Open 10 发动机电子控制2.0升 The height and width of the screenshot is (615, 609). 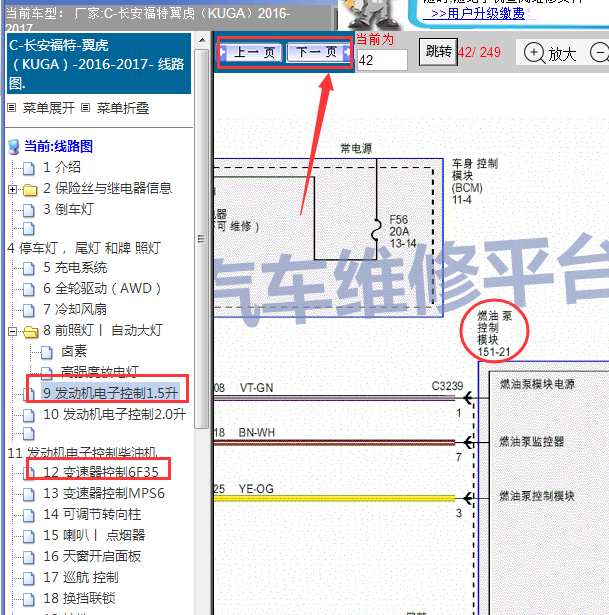(x=114, y=414)
